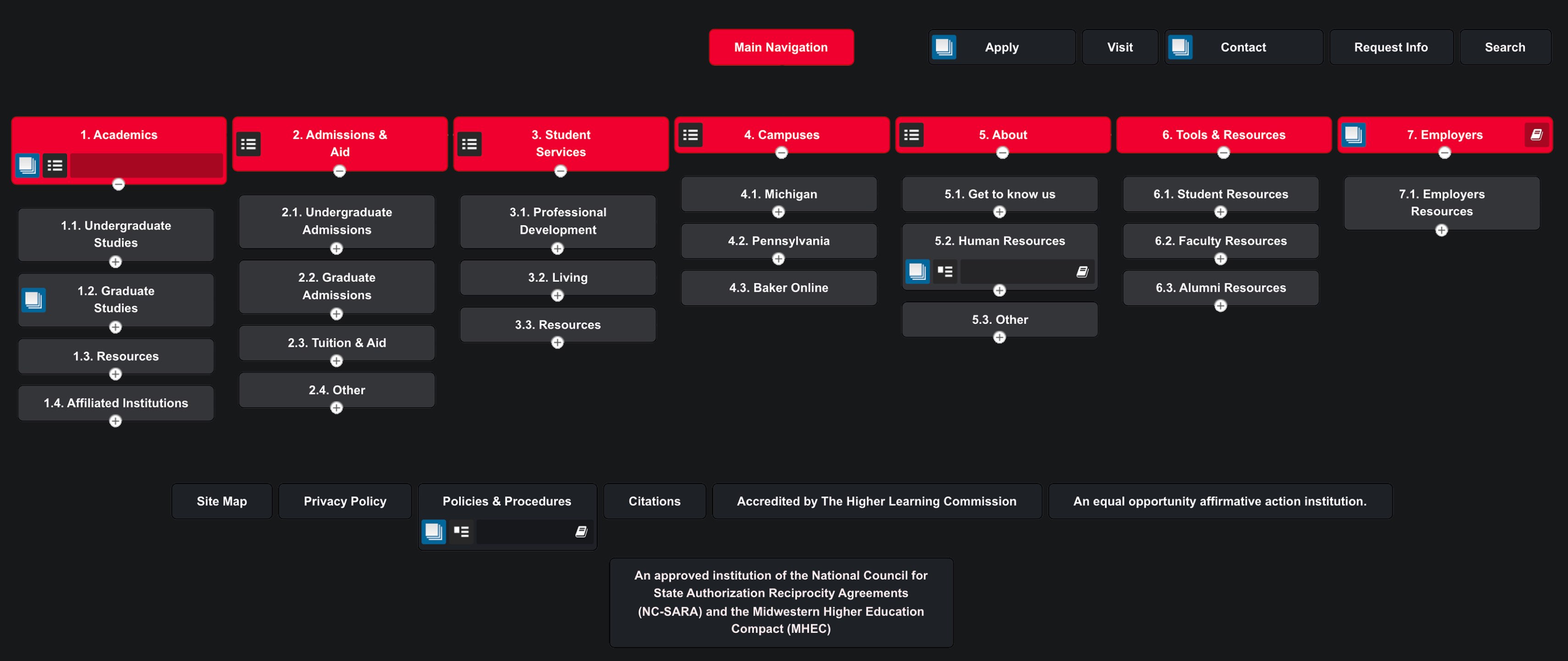
Task: Select the Privacy Policy footer node
Action: coord(345,501)
